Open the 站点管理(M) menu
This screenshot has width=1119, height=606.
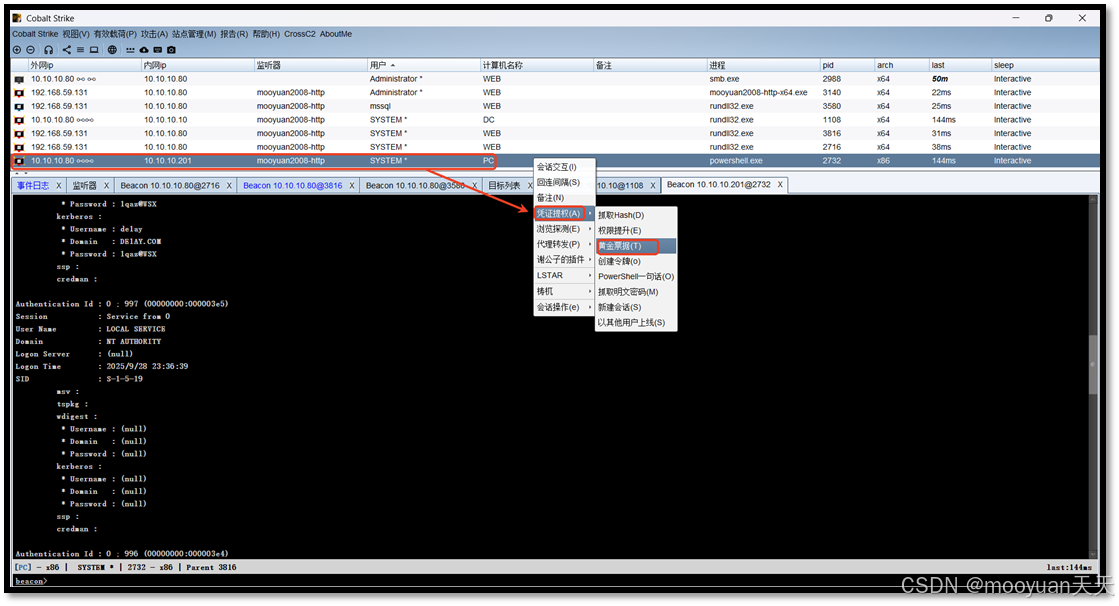pyautogui.click(x=193, y=34)
